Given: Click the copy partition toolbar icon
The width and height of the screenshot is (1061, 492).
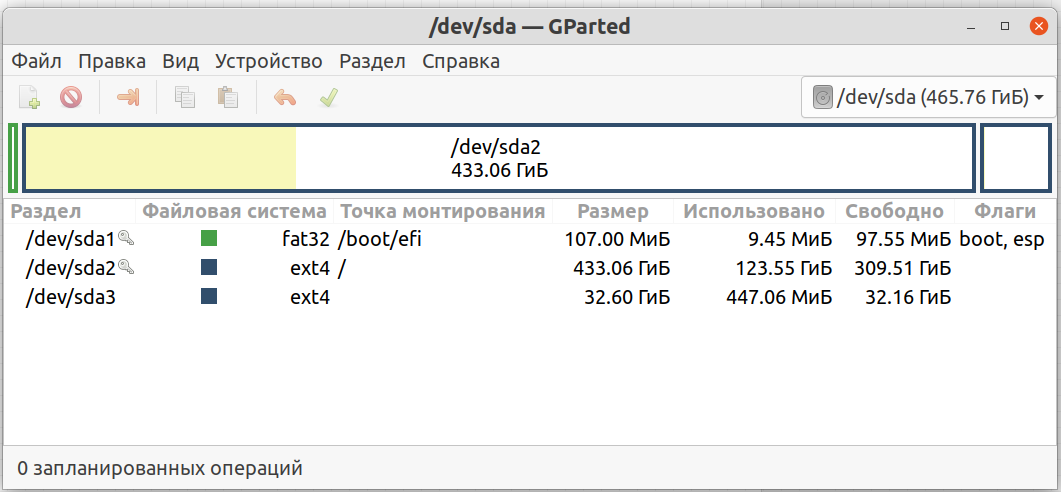Looking at the screenshot, I should coord(185,97).
